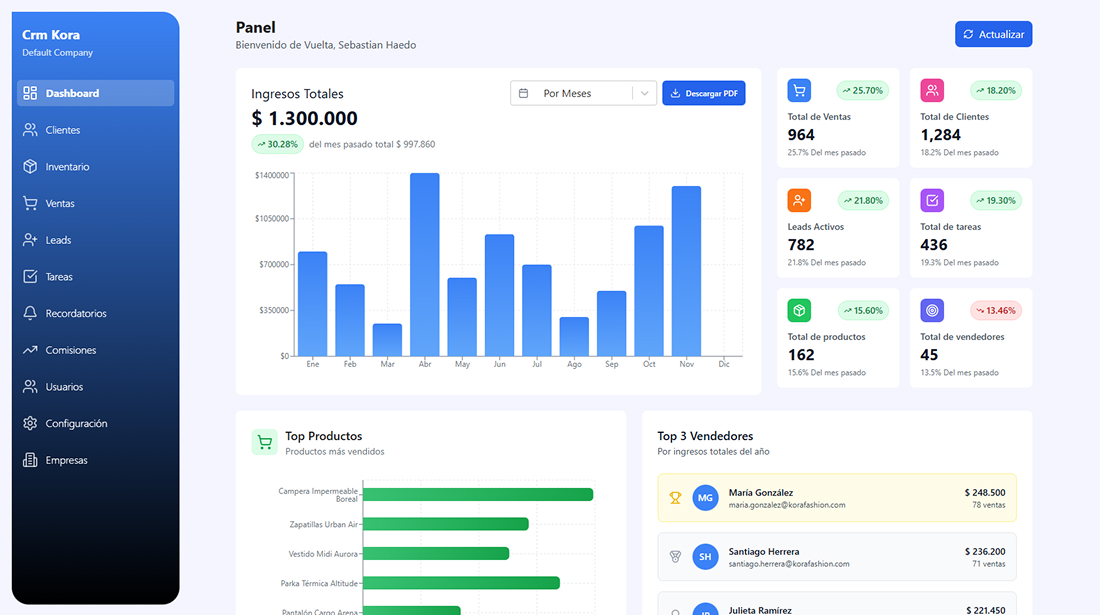Open the Comisiones sidebar section

[70, 350]
